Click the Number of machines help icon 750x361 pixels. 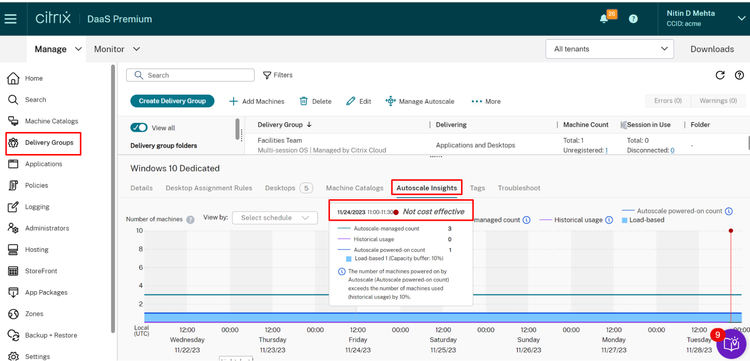[190, 219]
